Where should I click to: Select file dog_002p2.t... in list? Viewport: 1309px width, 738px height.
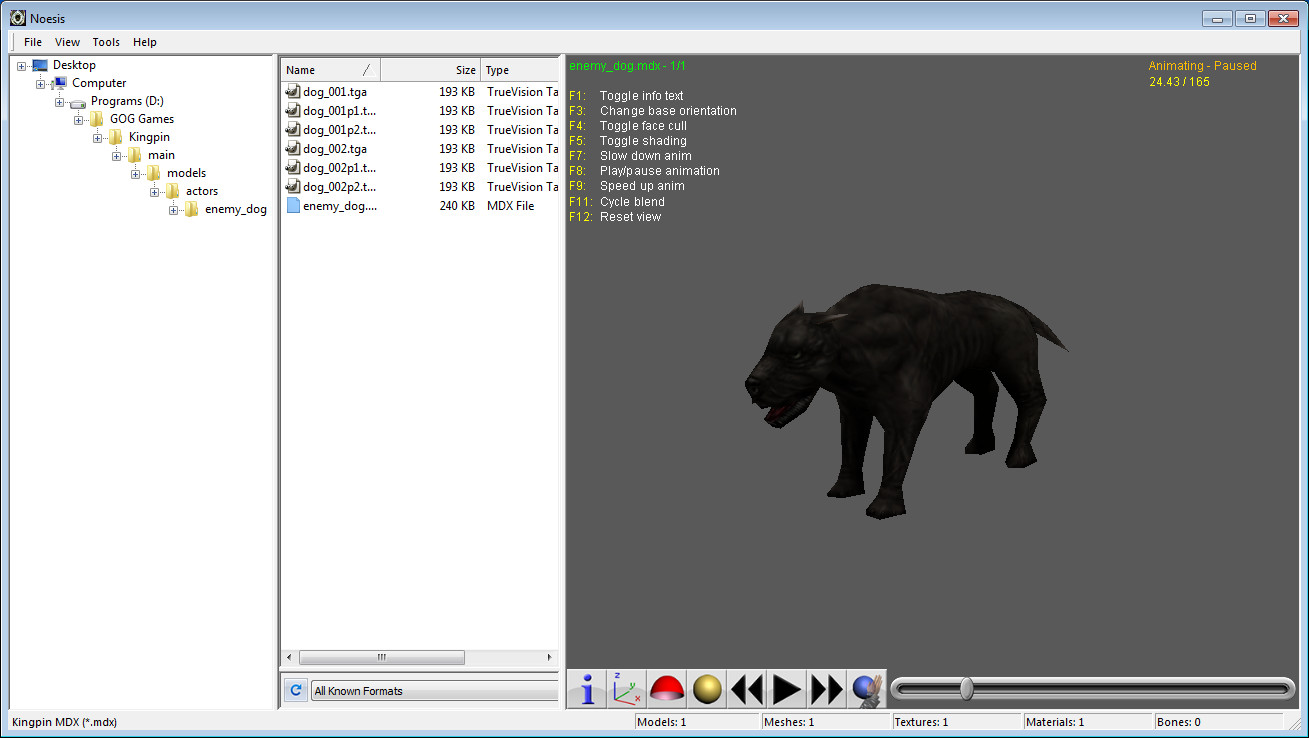pos(339,187)
